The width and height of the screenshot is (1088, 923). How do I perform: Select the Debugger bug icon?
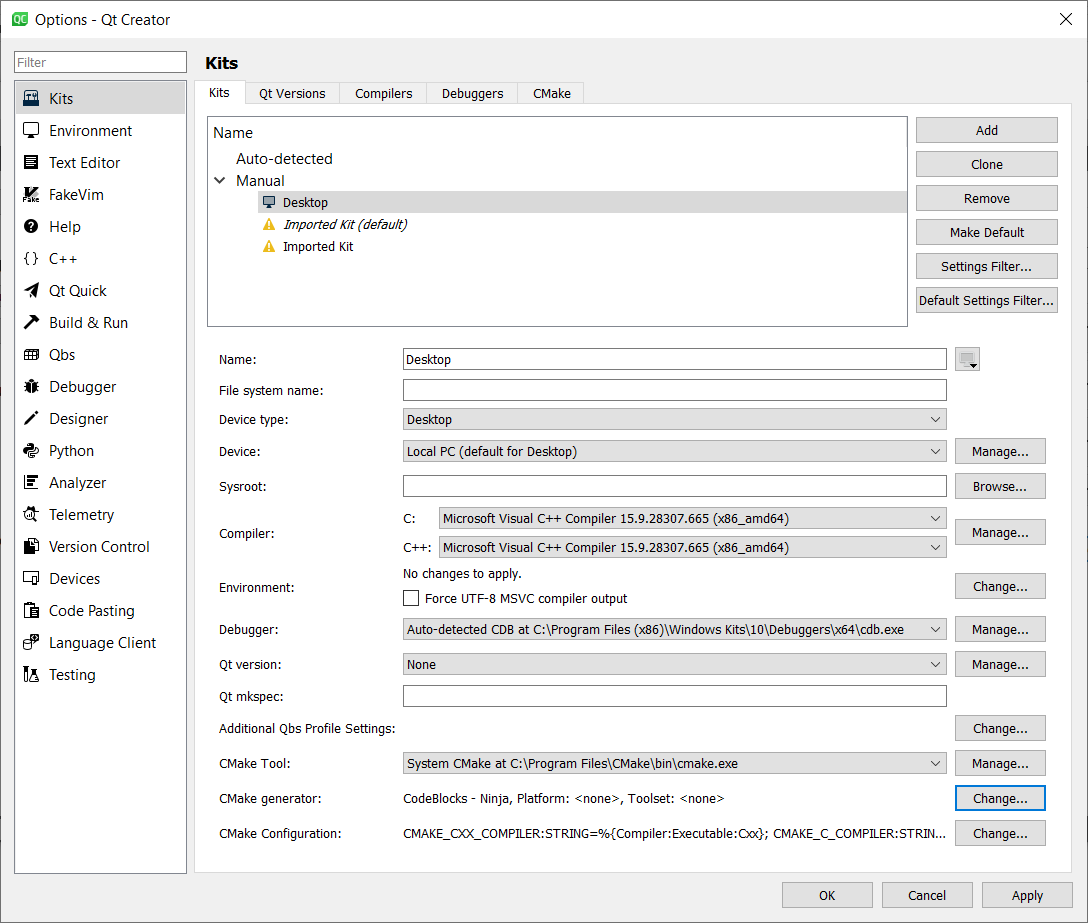tap(31, 387)
